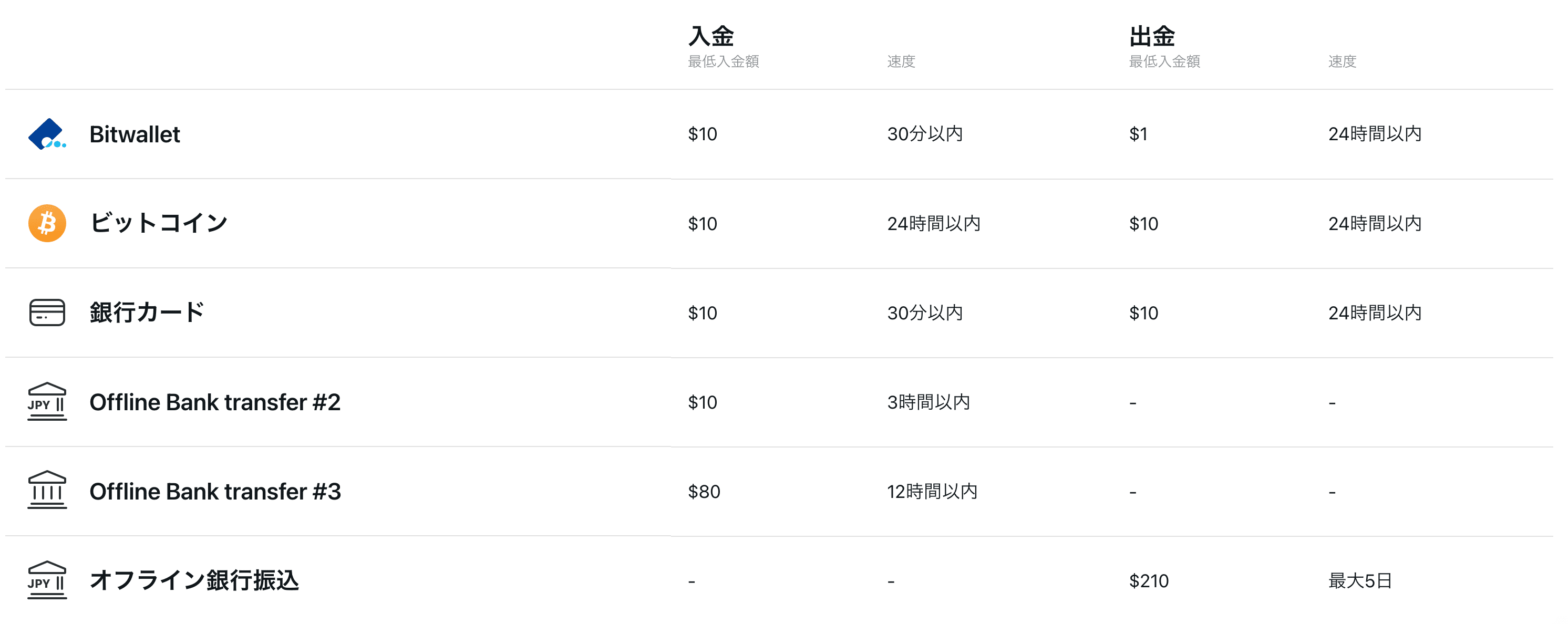Click the Bitwallet logo icon
1568x624 pixels.
47,134
